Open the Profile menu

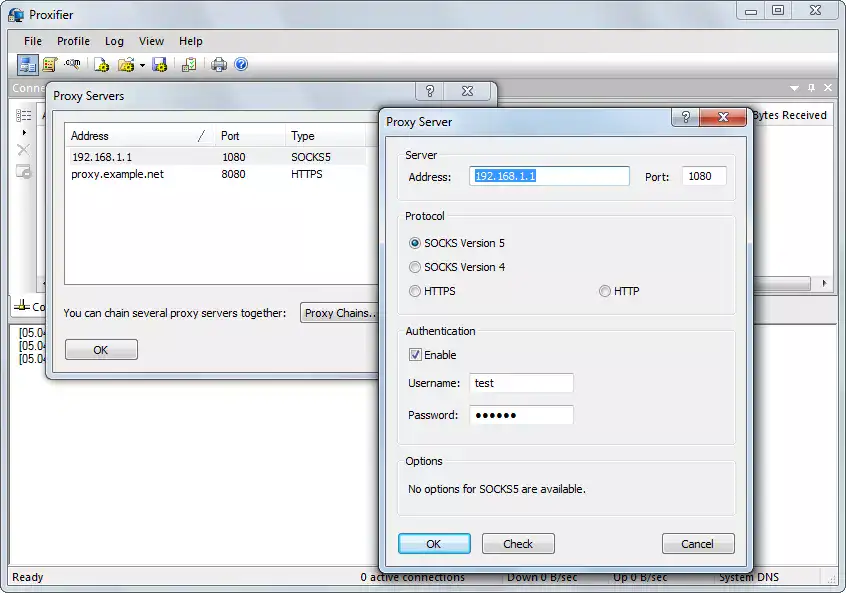click(73, 41)
